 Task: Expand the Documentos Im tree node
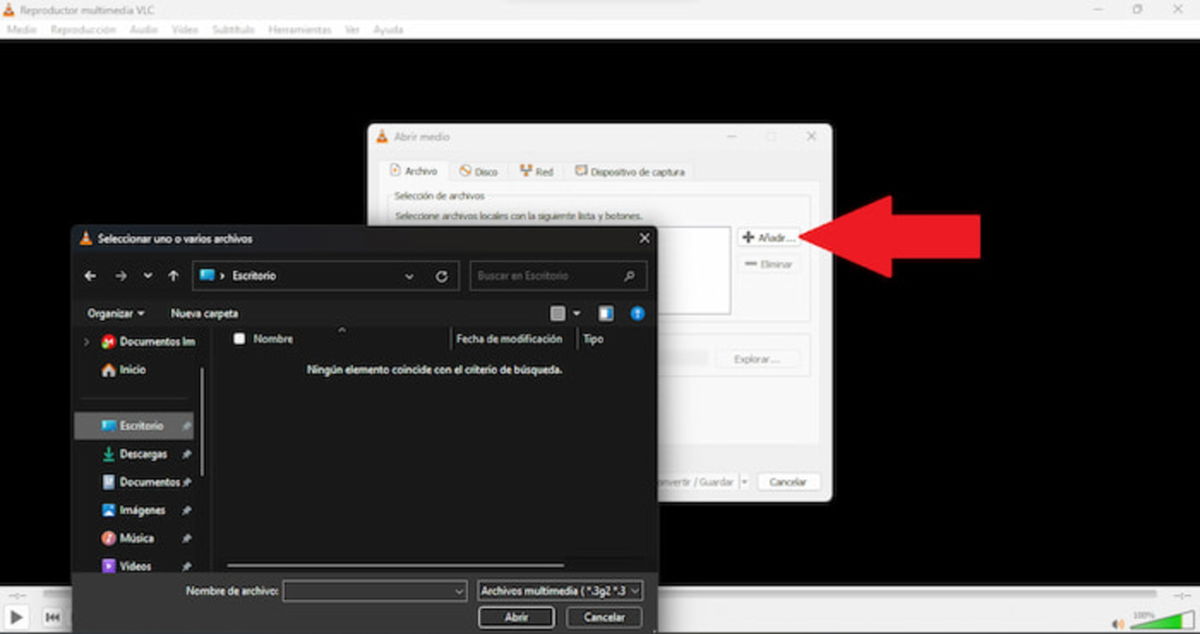tap(86, 342)
